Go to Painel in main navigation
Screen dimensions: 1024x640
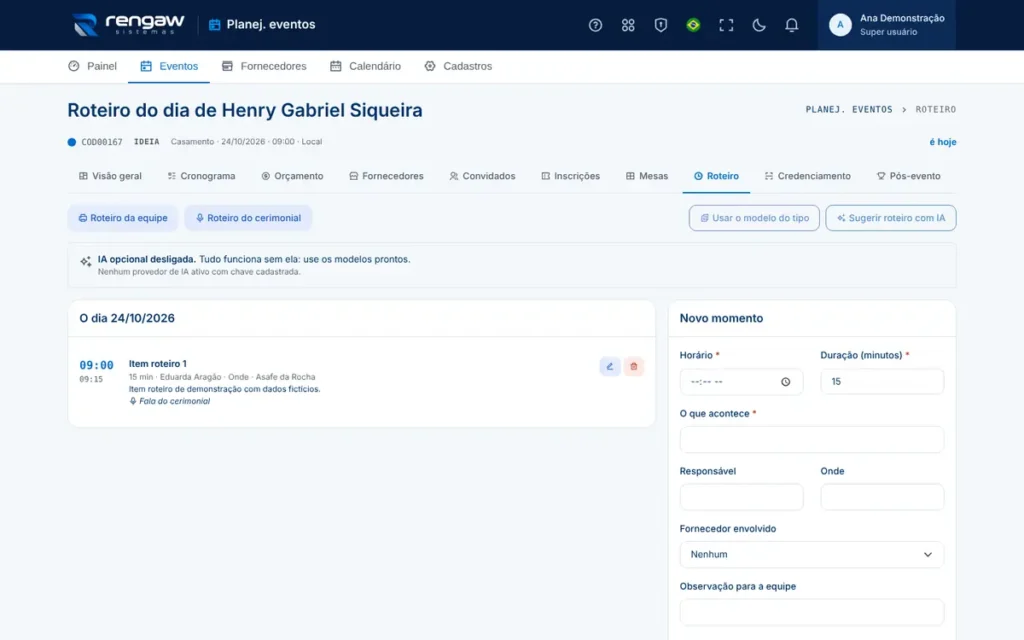point(93,66)
